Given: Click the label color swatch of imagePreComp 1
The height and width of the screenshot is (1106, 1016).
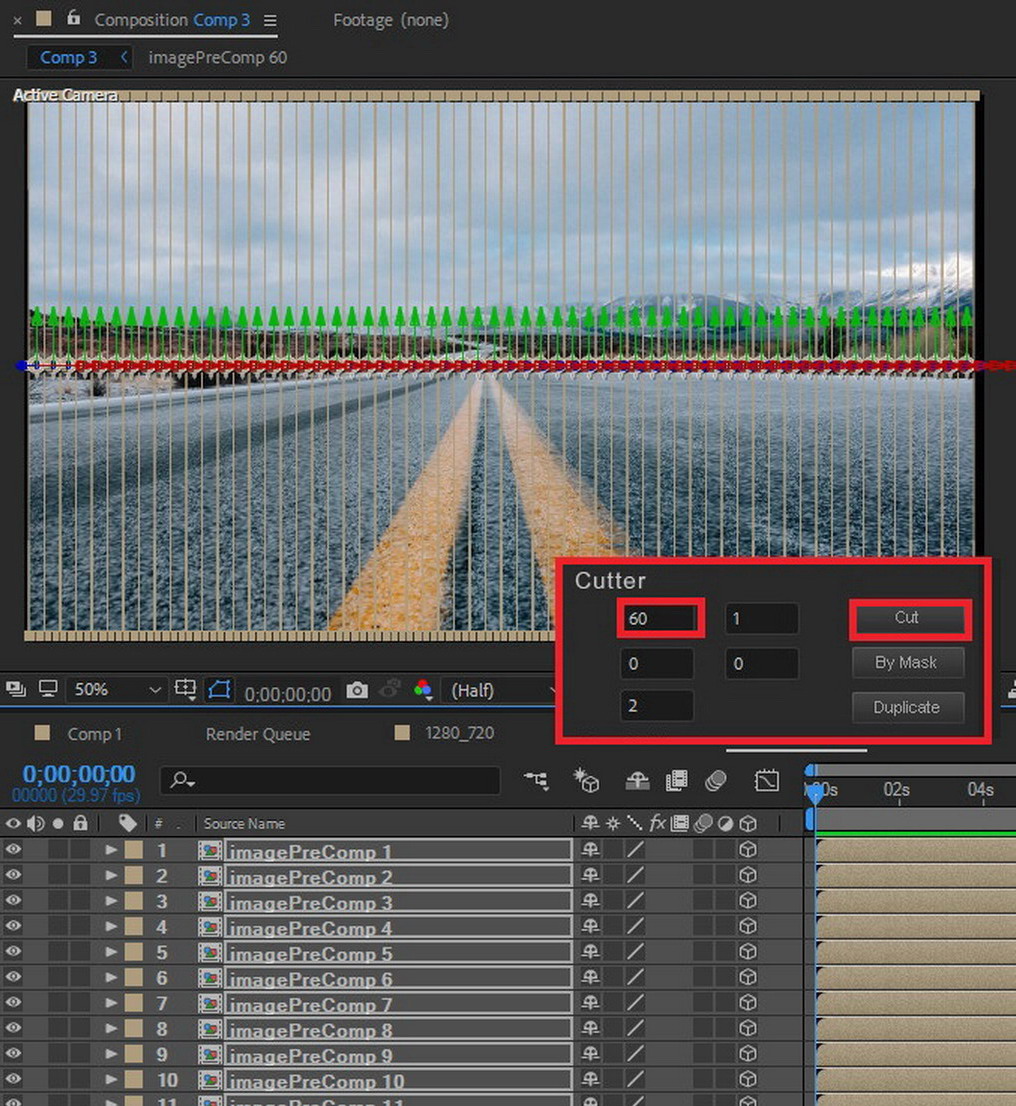Looking at the screenshot, I should 134,850.
